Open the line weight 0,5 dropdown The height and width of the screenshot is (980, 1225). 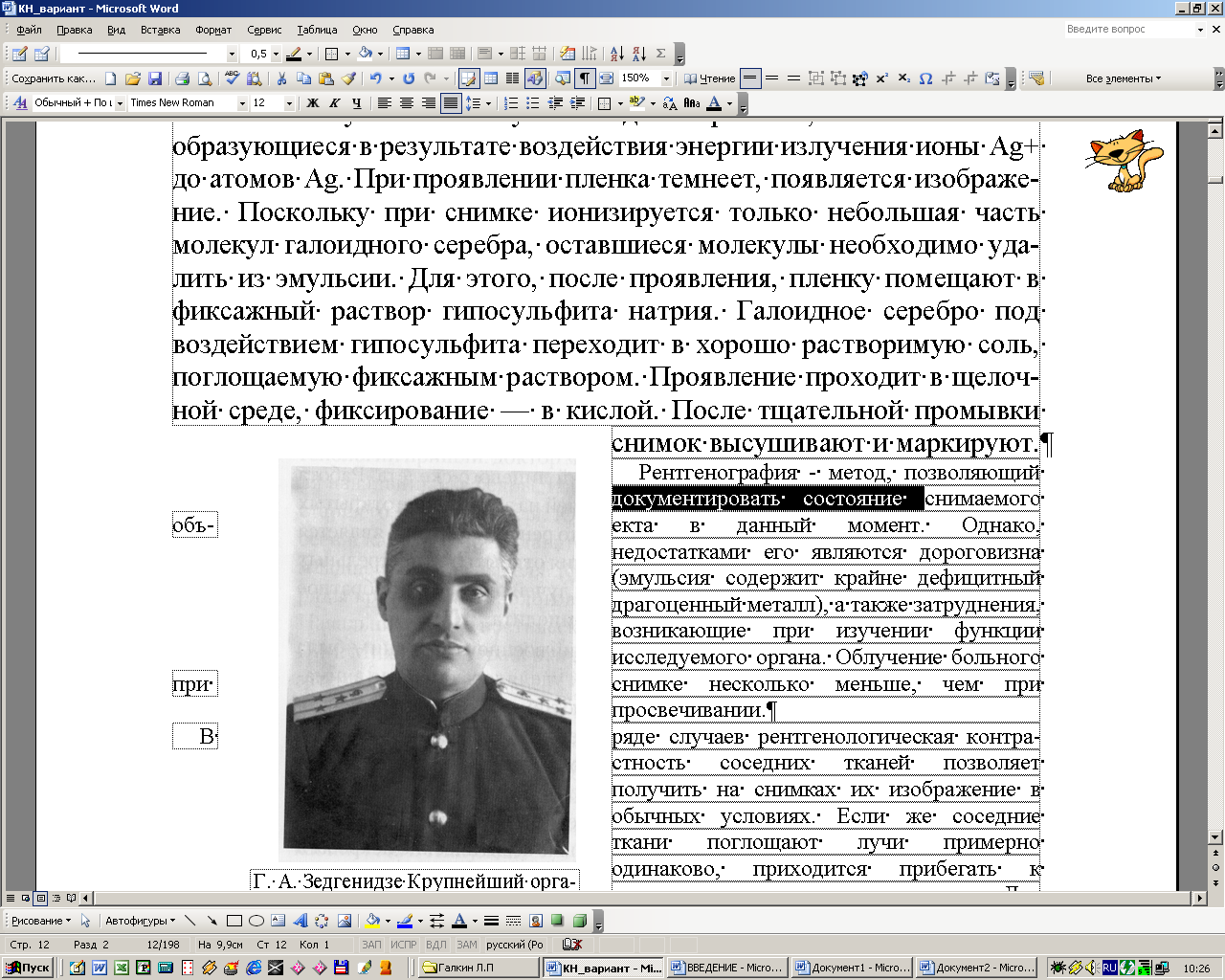pyautogui.click(x=276, y=54)
